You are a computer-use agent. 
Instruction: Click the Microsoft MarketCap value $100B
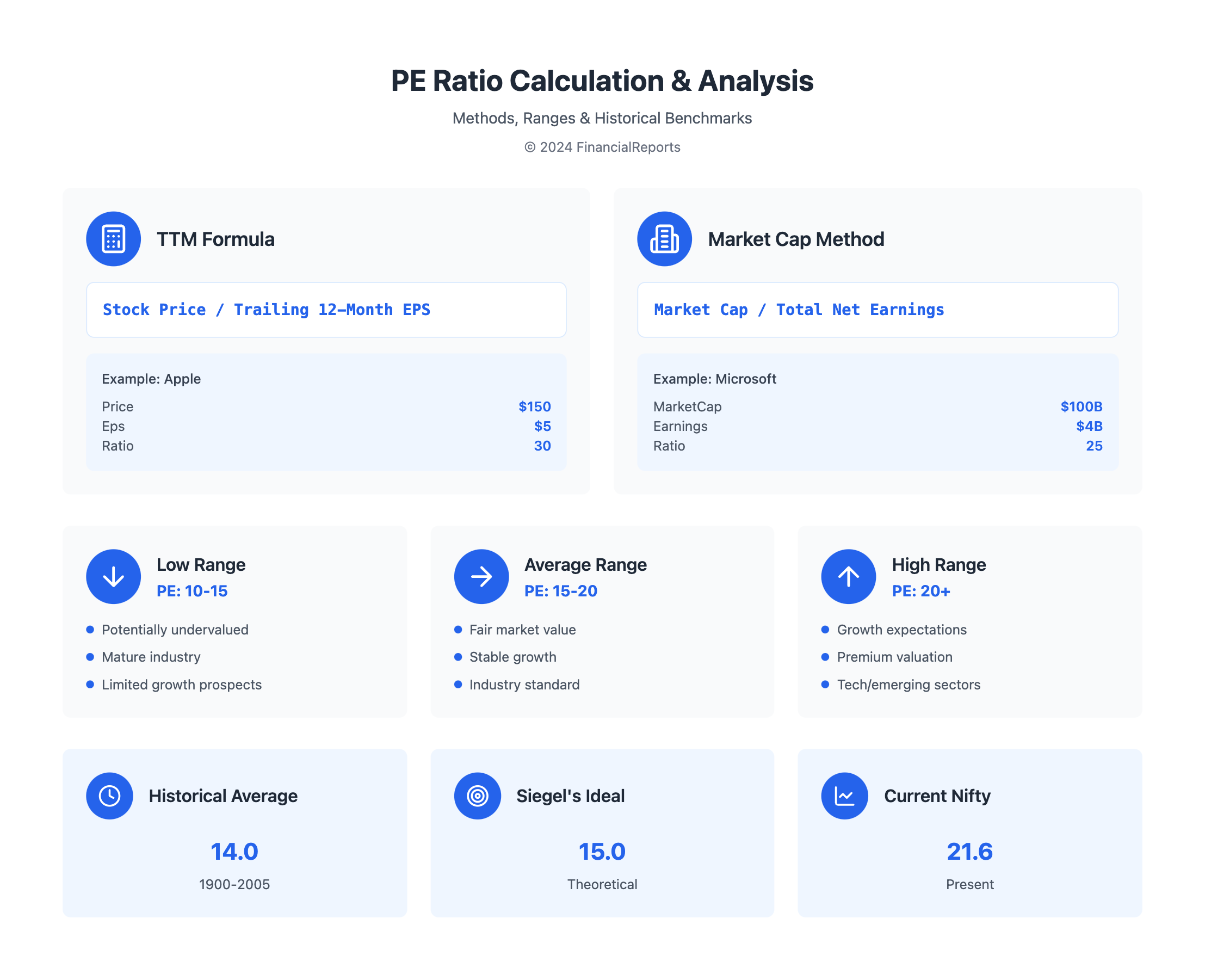coord(1080,406)
